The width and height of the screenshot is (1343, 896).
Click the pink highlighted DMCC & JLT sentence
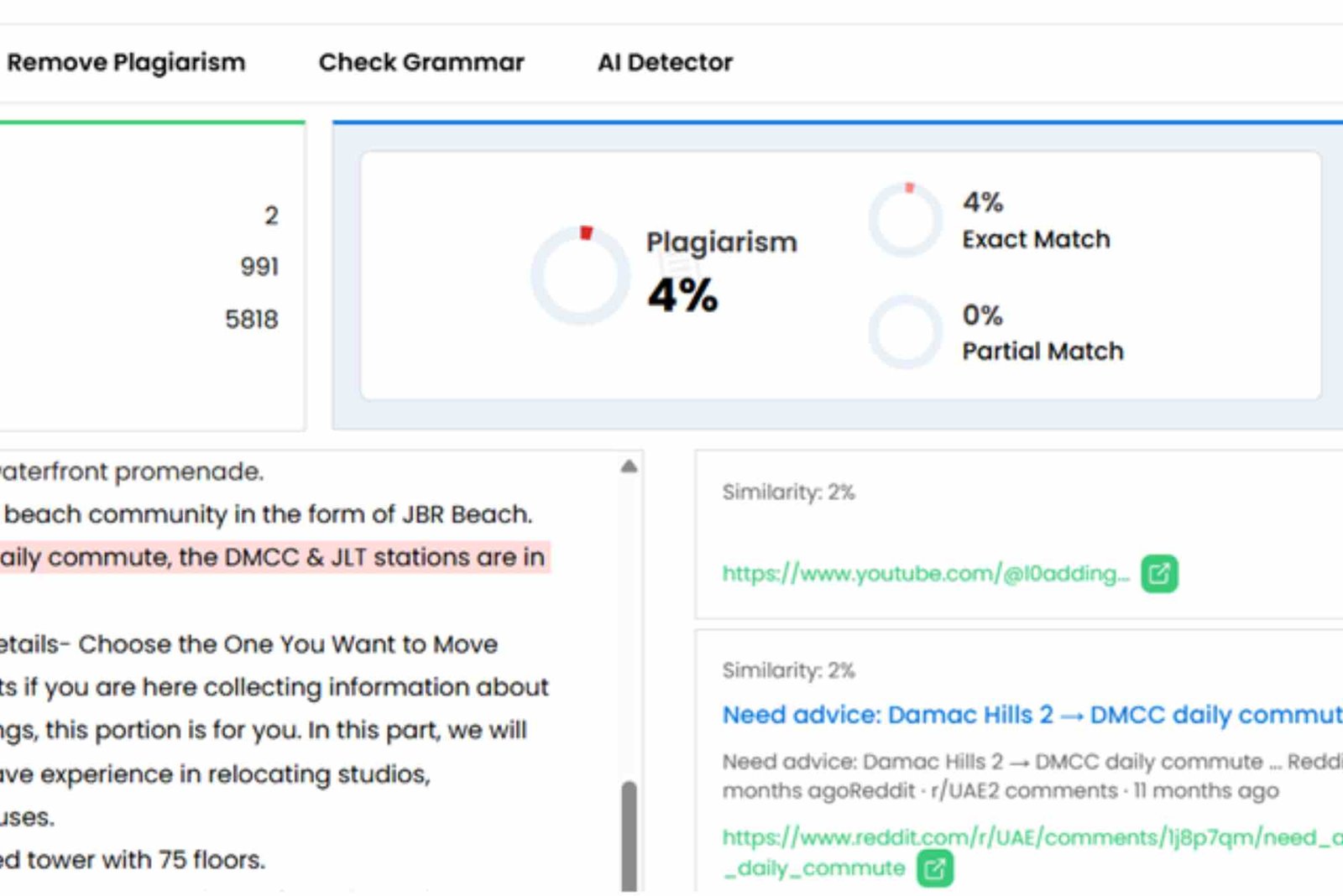pos(273,557)
